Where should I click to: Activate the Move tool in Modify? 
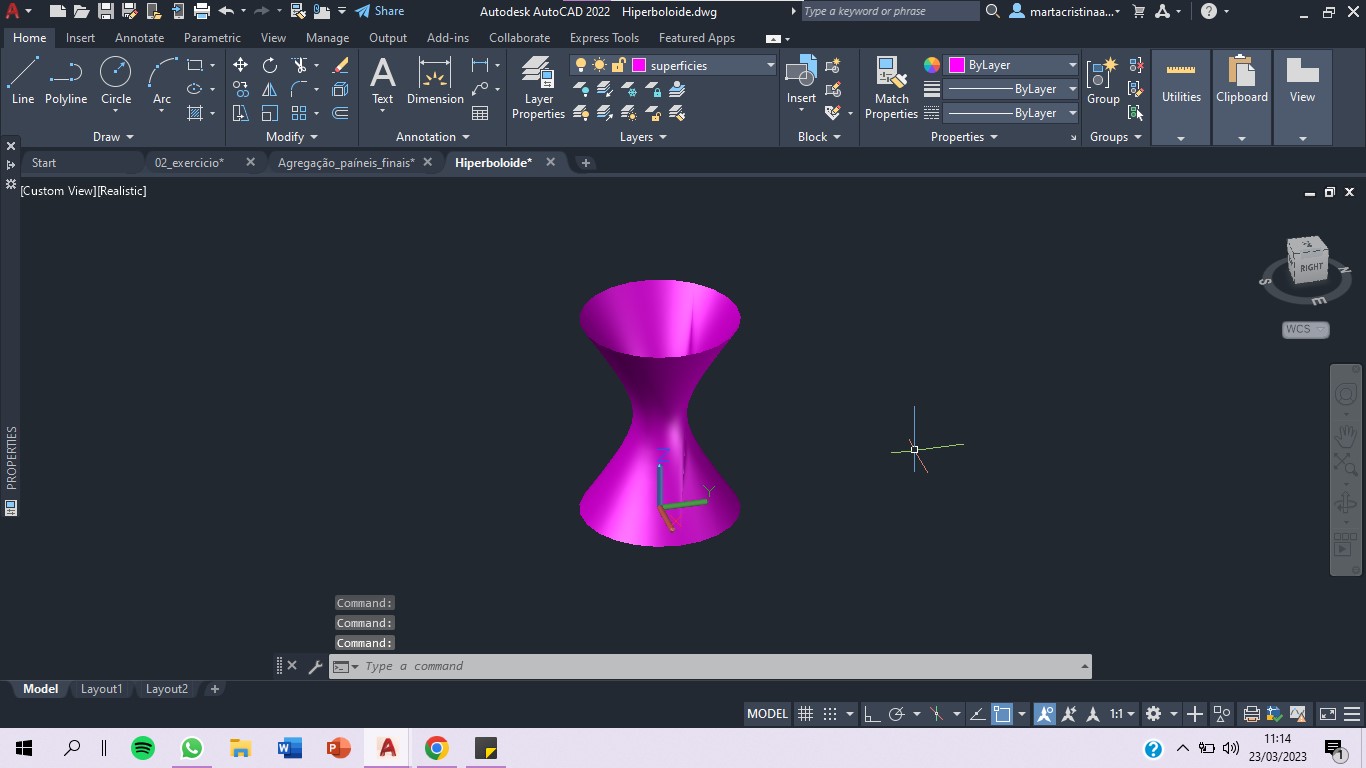pyautogui.click(x=240, y=65)
